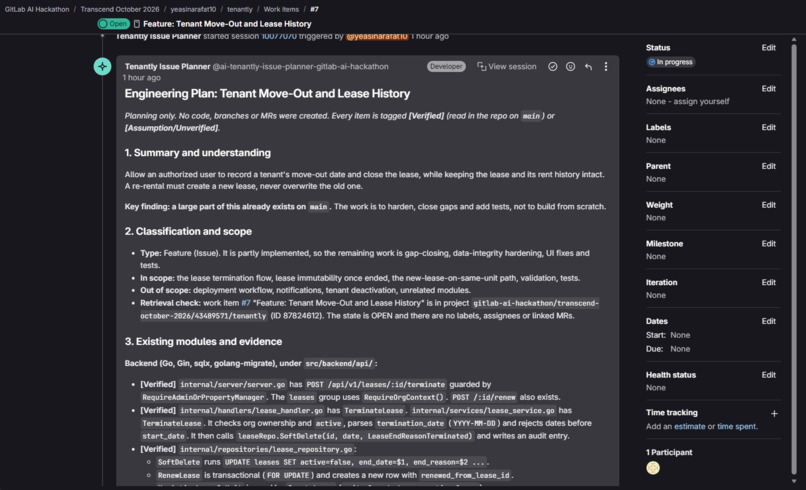Screen dimensions: 806x490
Task: Open the comment more actions menu
Action: click(x=606, y=66)
